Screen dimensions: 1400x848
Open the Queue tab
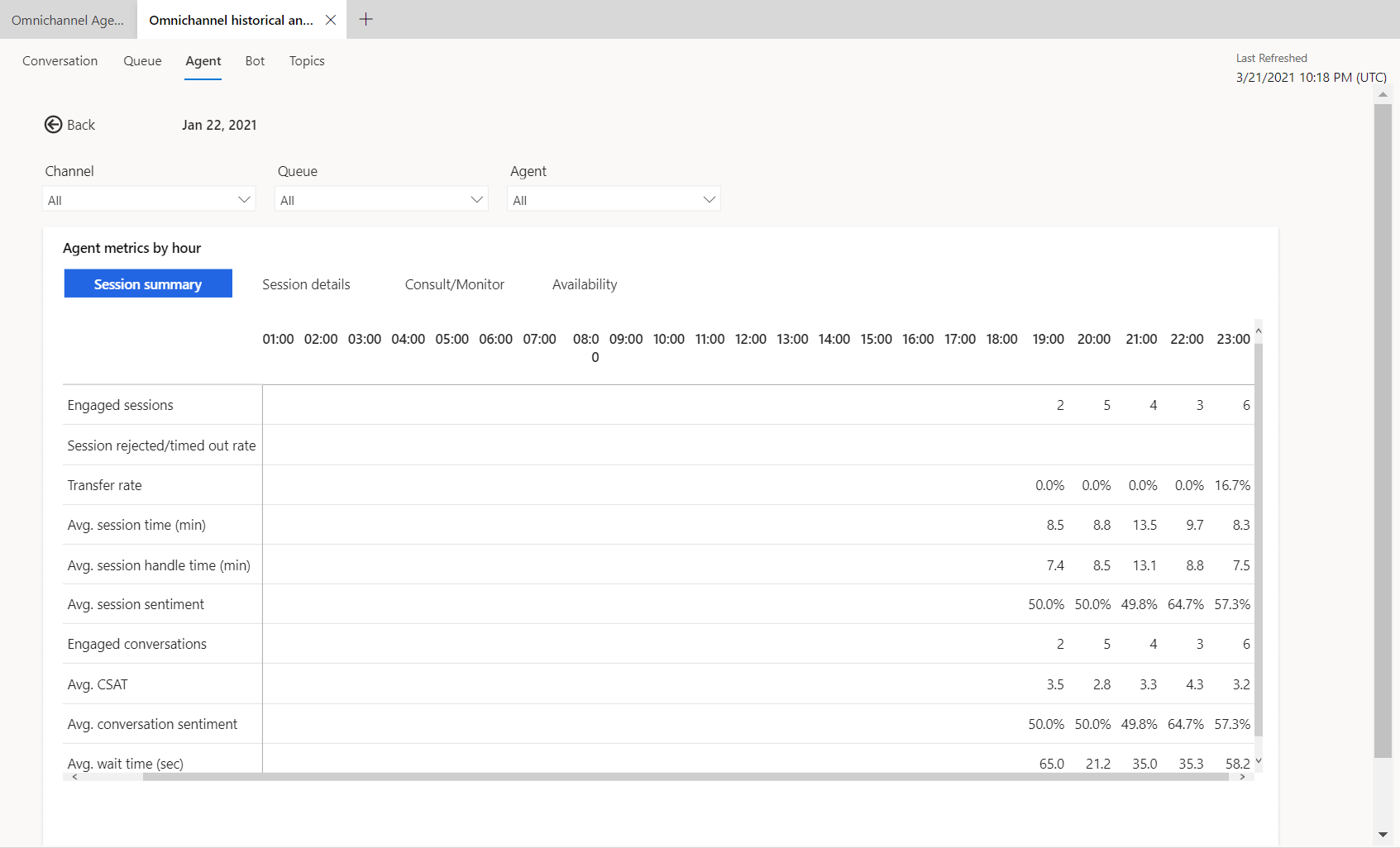click(142, 61)
